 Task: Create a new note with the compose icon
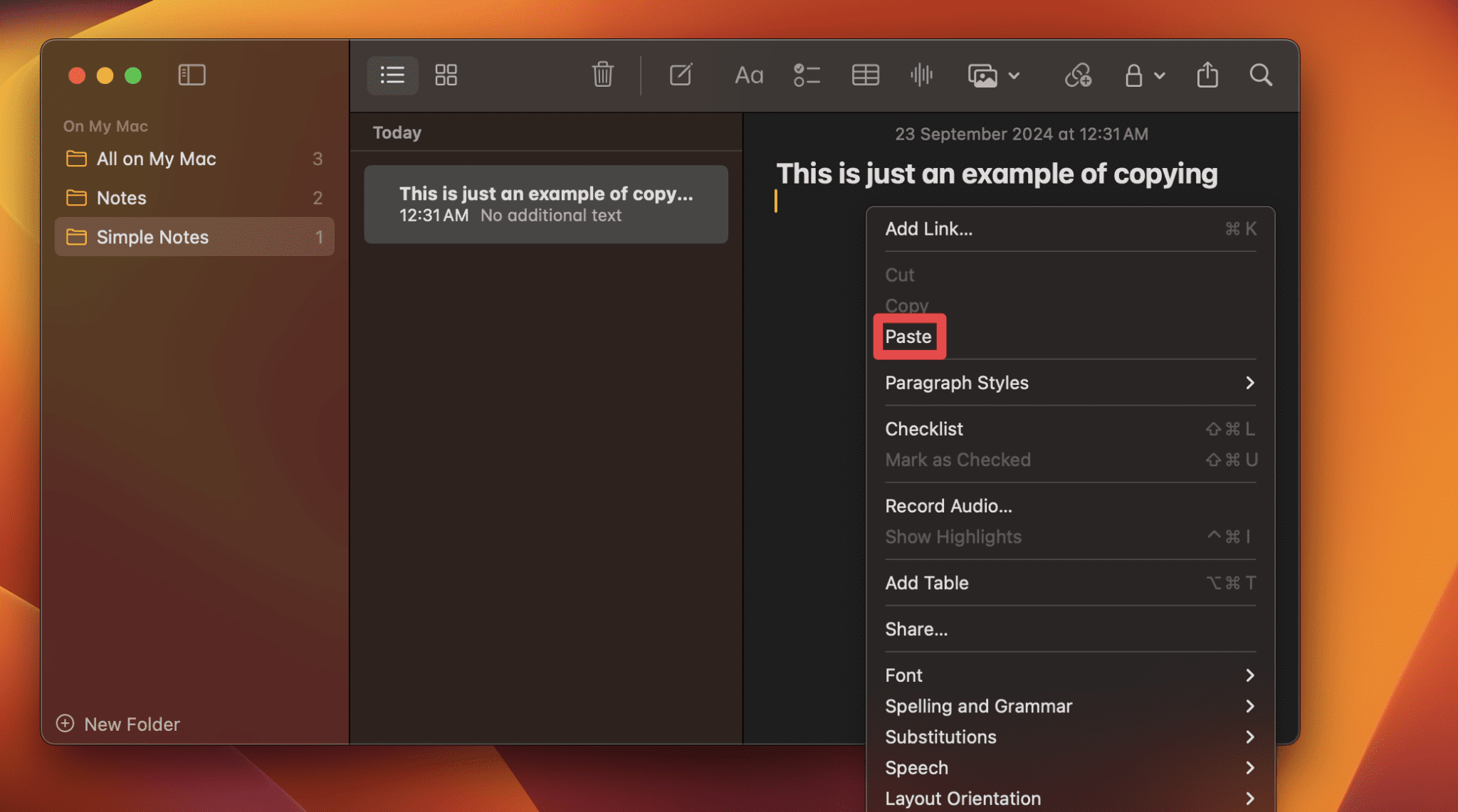680,75
